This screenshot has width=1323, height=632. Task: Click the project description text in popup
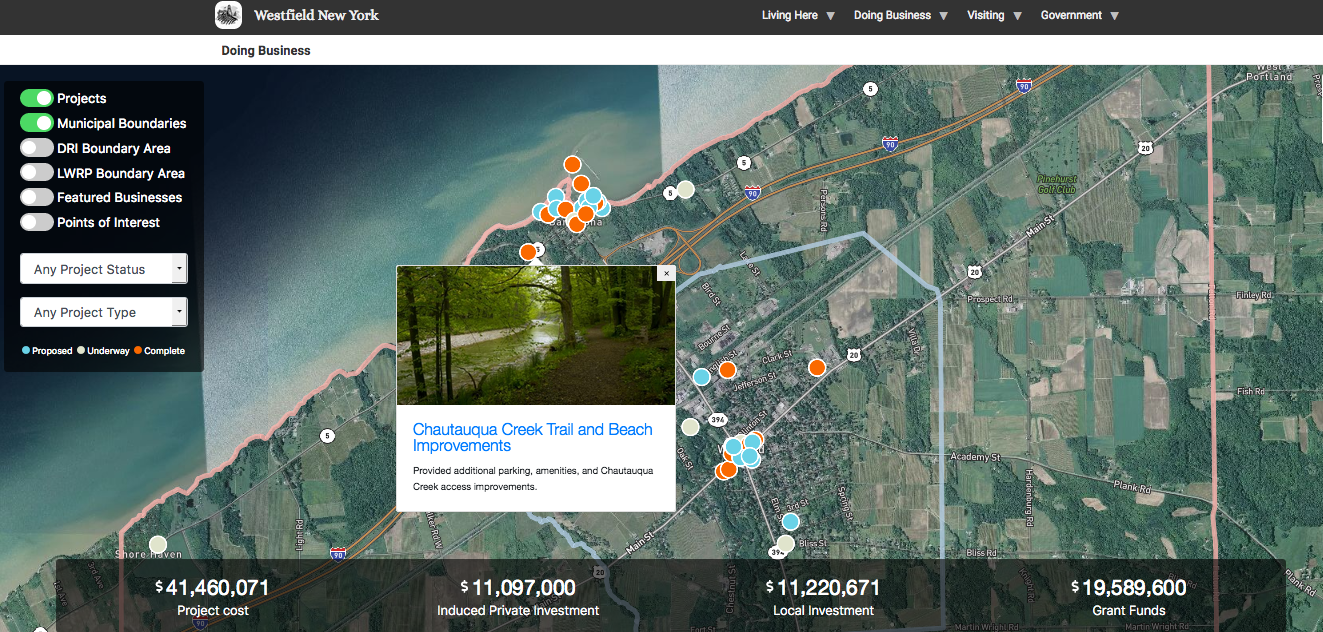click(533, 478)
